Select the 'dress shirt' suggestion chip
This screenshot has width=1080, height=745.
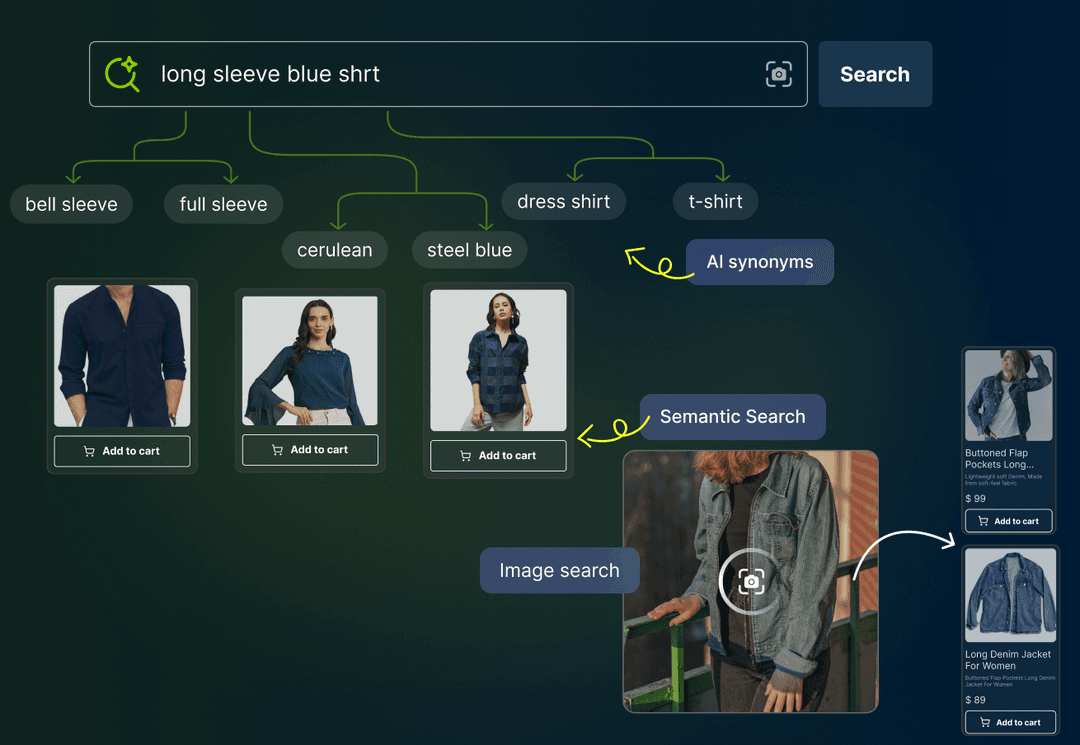pyautogui.click(x=563, y=201)
